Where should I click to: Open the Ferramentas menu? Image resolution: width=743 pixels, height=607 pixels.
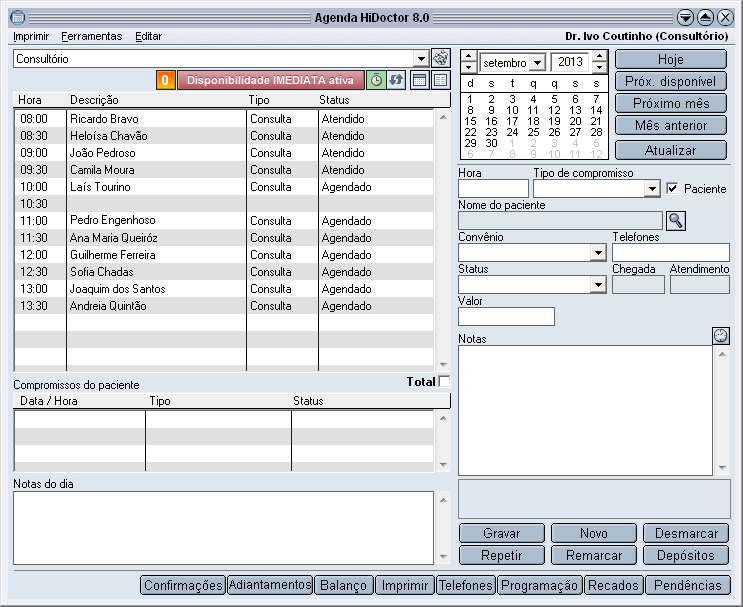(91, 36)
